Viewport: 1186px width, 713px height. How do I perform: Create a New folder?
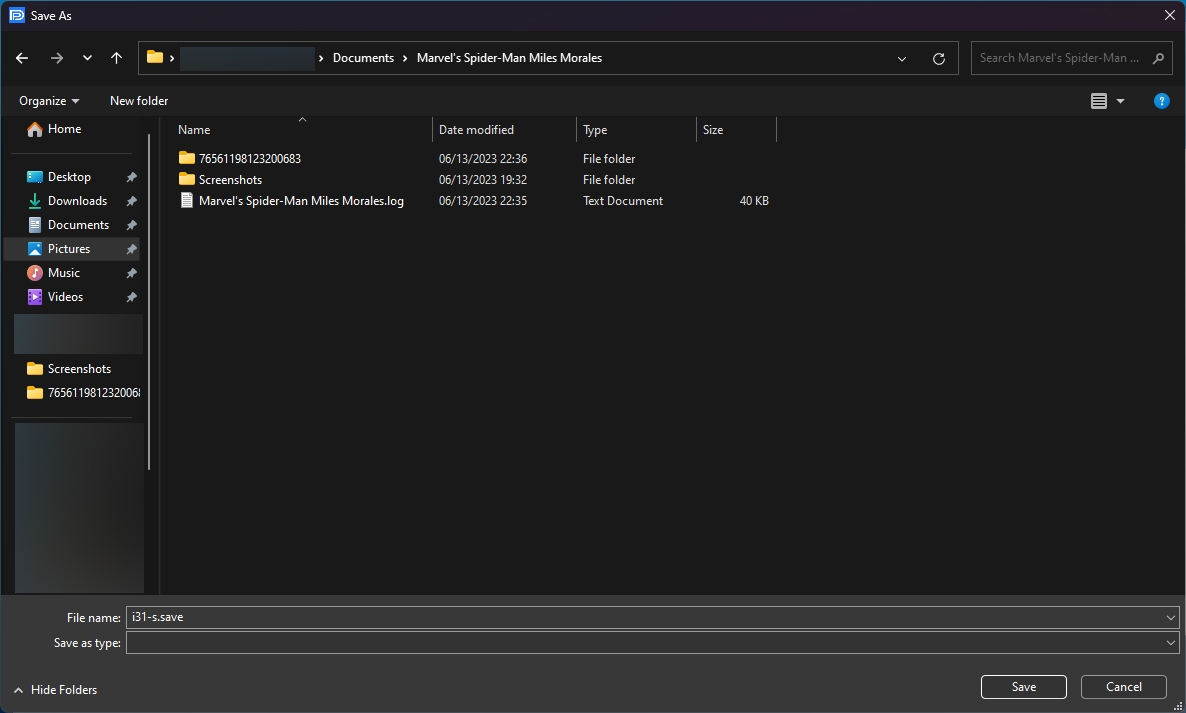point(139,101)
